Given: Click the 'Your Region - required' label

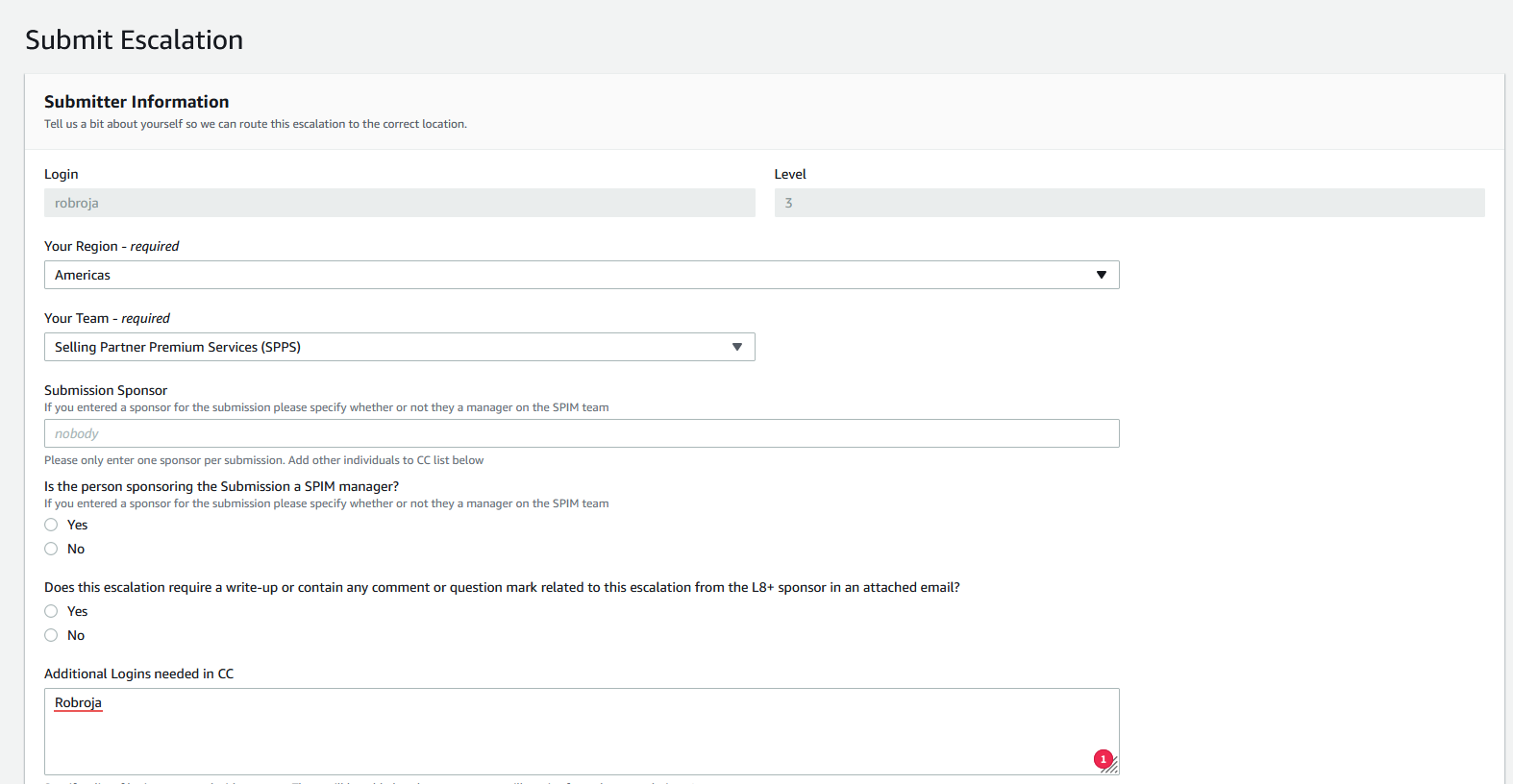Looking at the screenshot, I should click(x=112, y=246).
